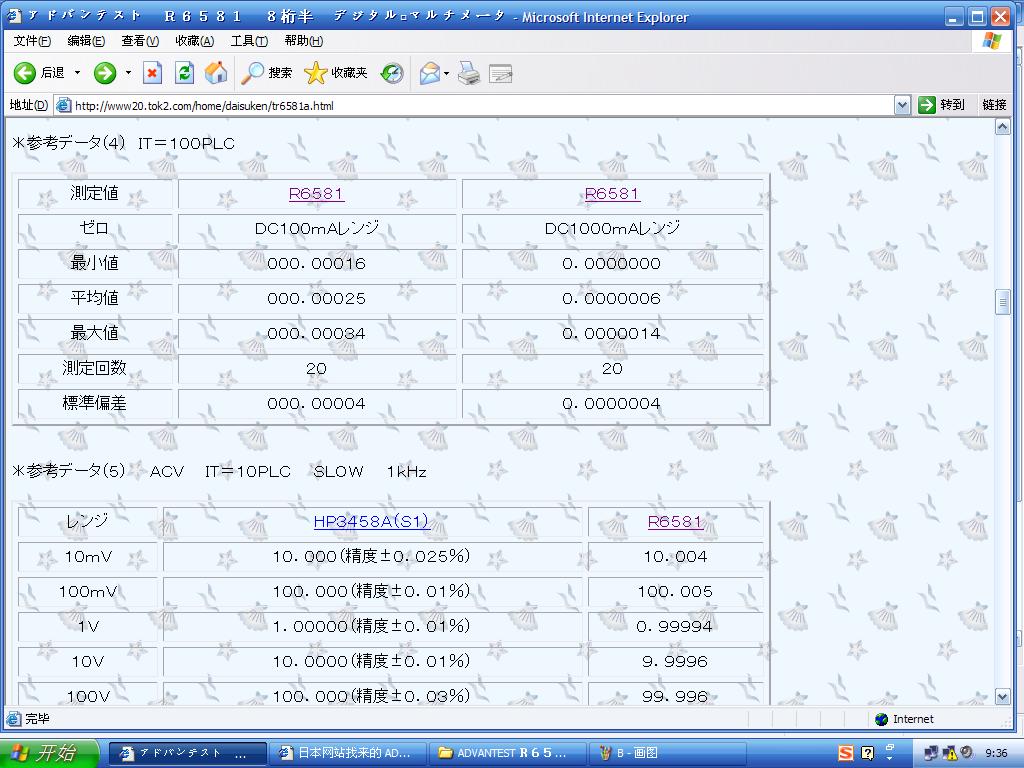
Task: Open the Back button history dropdown arrow
Action: [x=77, y=72]
